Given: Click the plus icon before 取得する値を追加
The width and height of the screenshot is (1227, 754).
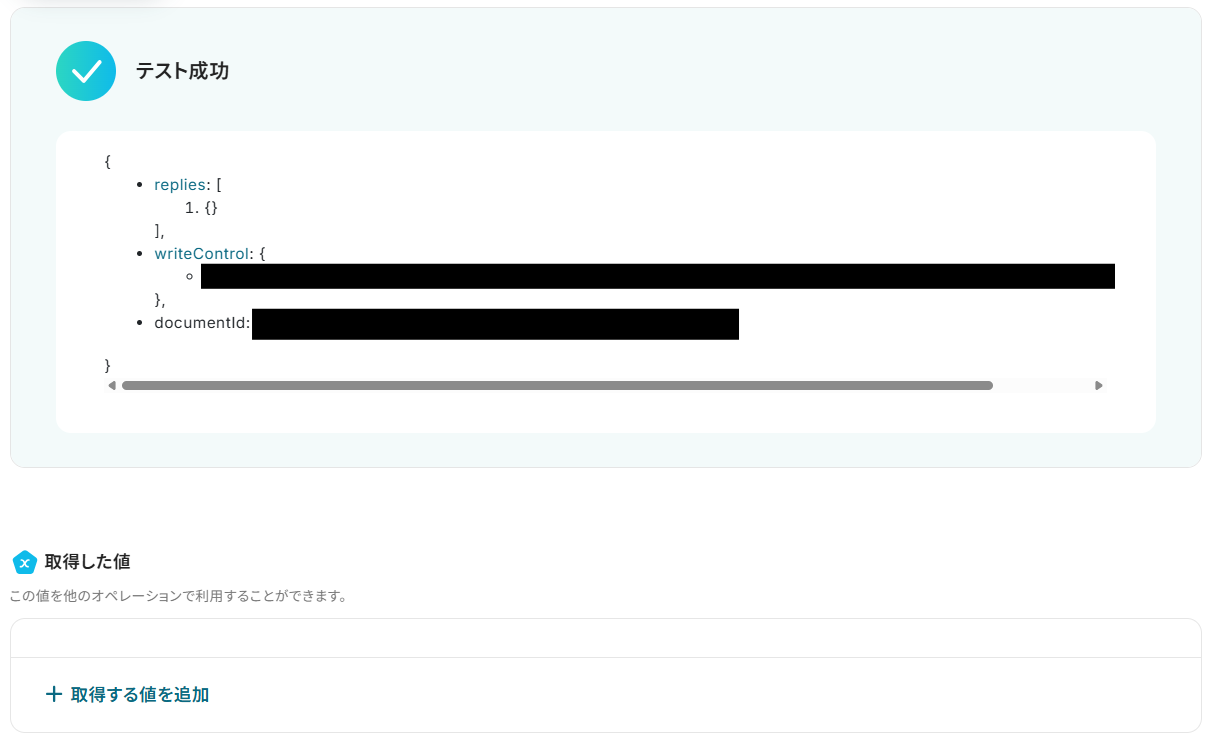Looking at the screenshot, I should pyautogui.click(x=54, y=694).
